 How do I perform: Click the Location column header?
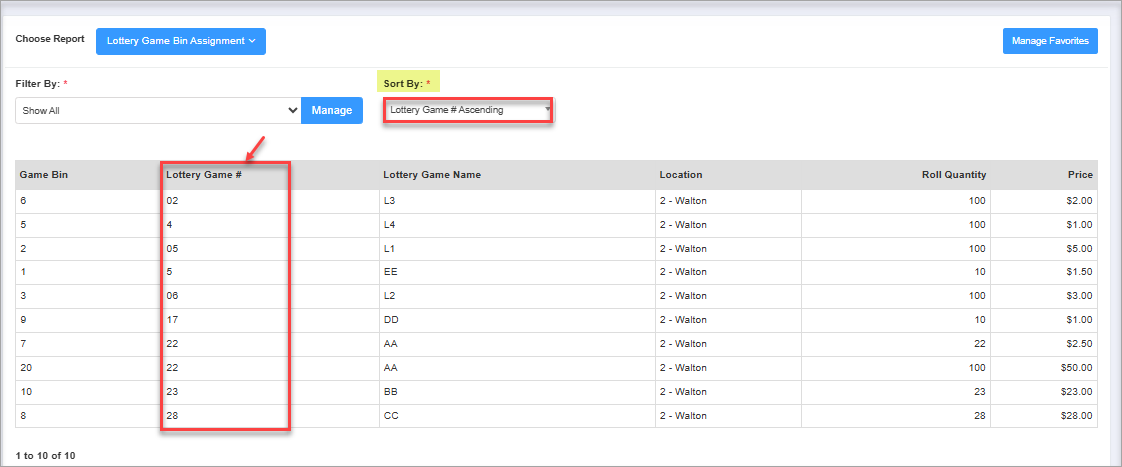681,175
